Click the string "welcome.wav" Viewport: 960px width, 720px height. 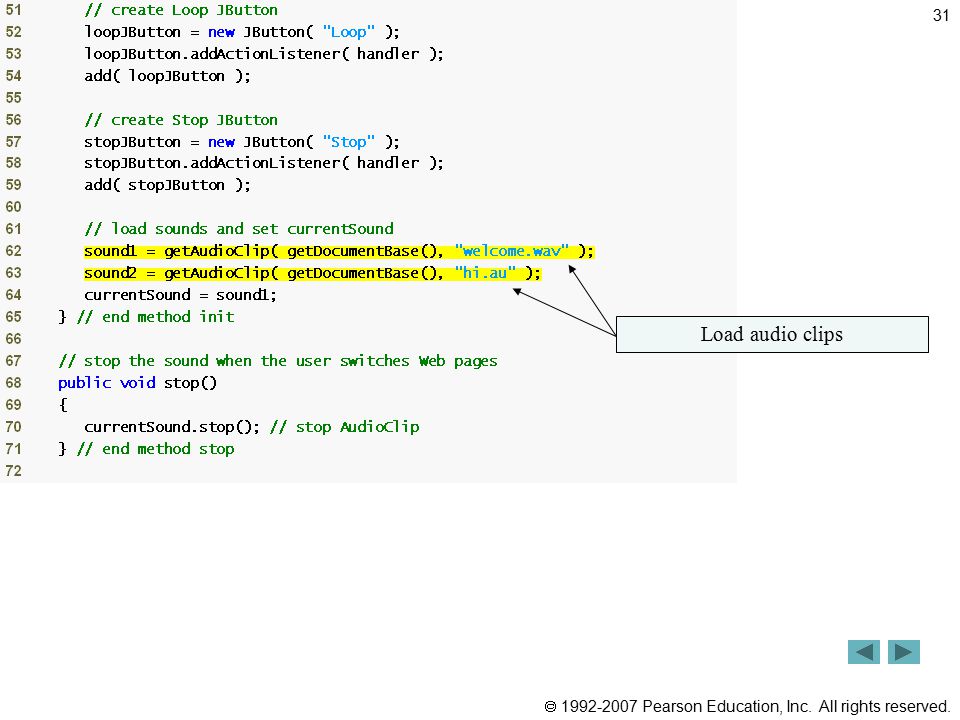[512, 251]
